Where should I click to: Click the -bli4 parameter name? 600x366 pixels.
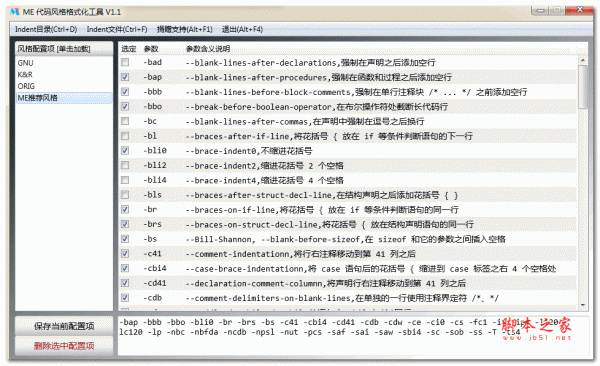[155, 180]
